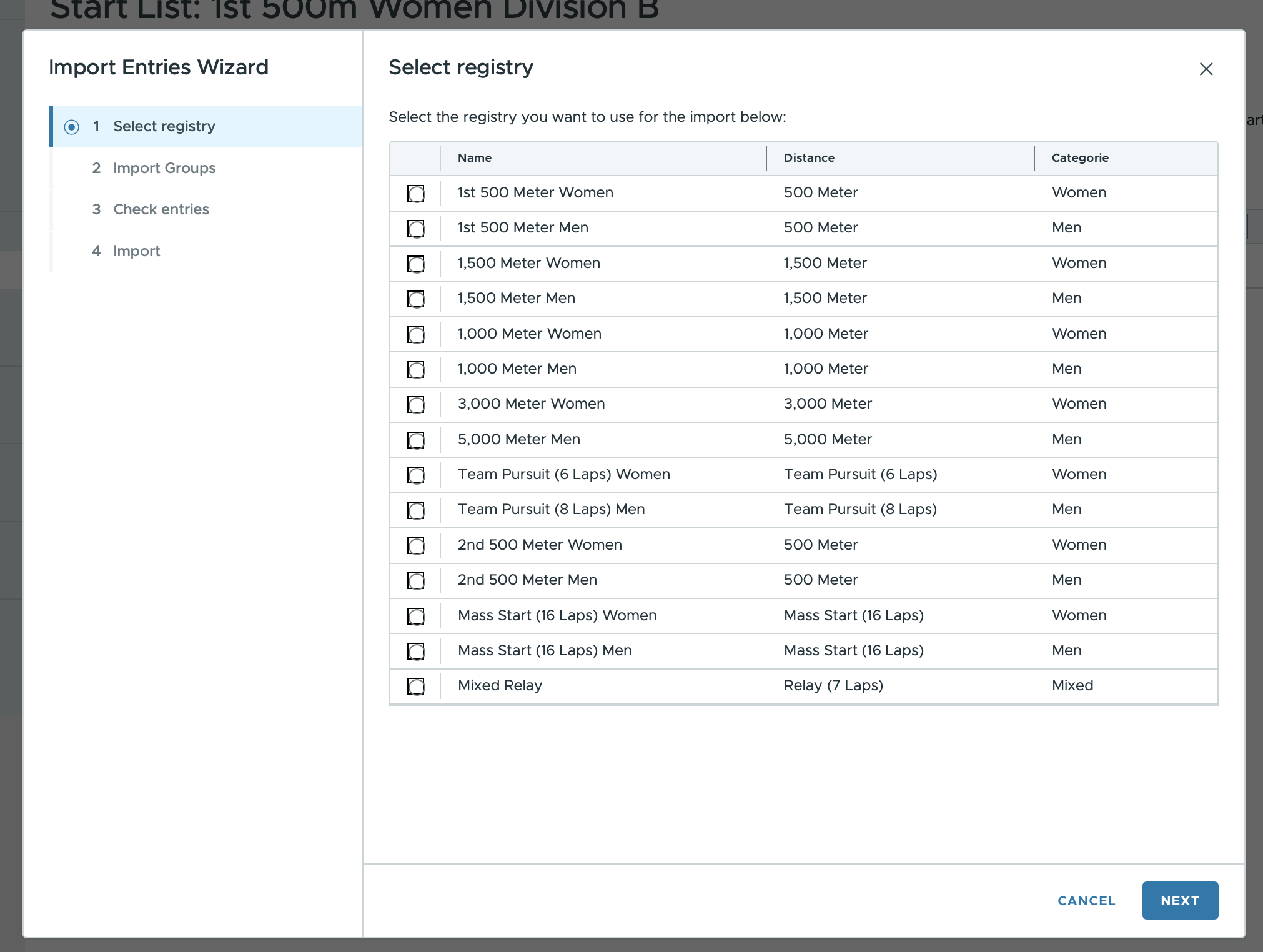Enable Team Pursuit (6 Laps) Women checkbox
This screenshot has width=1263, height=952.
[416, 475]
